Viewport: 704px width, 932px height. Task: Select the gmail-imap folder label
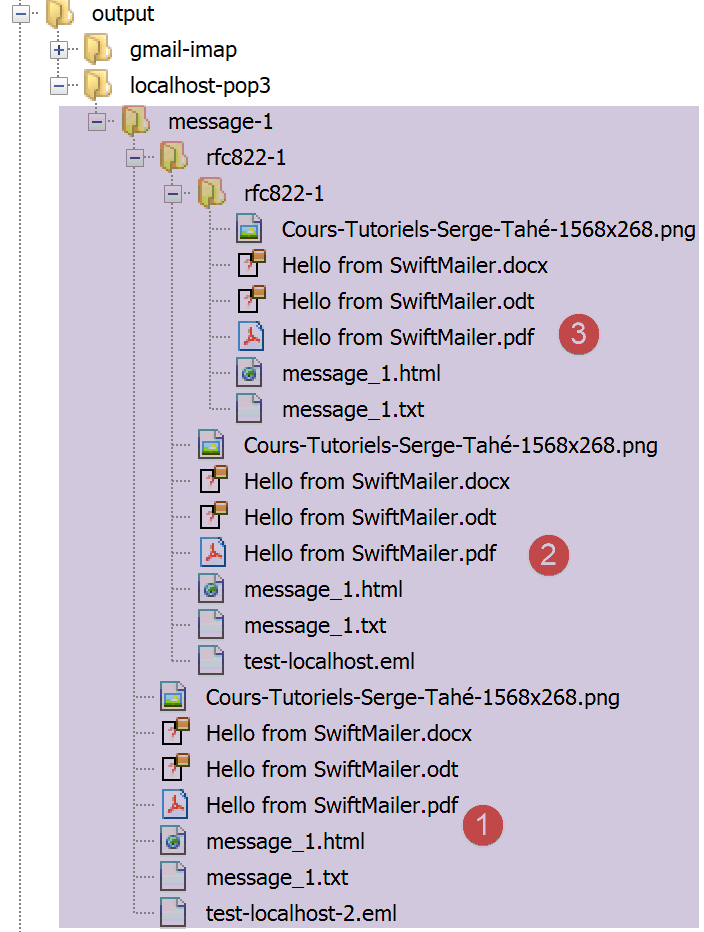click(184, 49)
